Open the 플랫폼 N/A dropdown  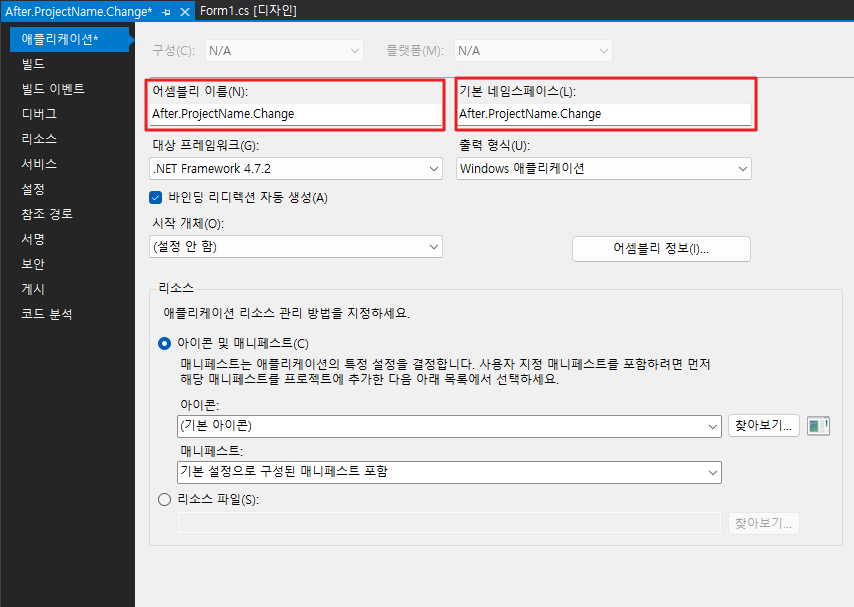tap(533, 51)
